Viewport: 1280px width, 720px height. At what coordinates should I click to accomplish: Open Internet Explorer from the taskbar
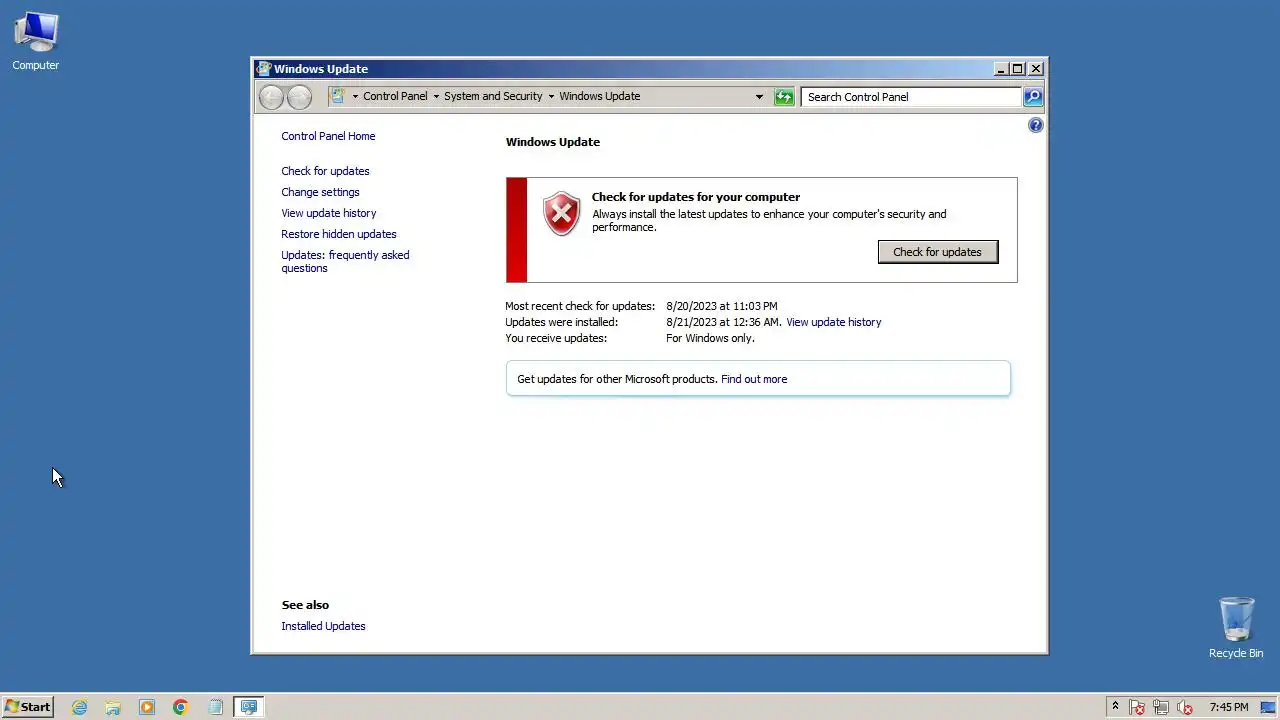click(x=79, y=707)
